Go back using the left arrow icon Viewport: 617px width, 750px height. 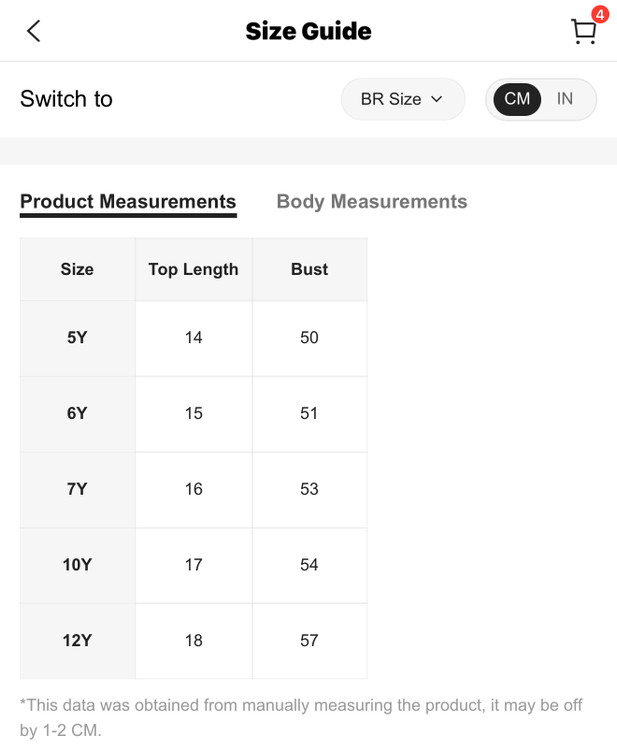(x=34, y=31)
